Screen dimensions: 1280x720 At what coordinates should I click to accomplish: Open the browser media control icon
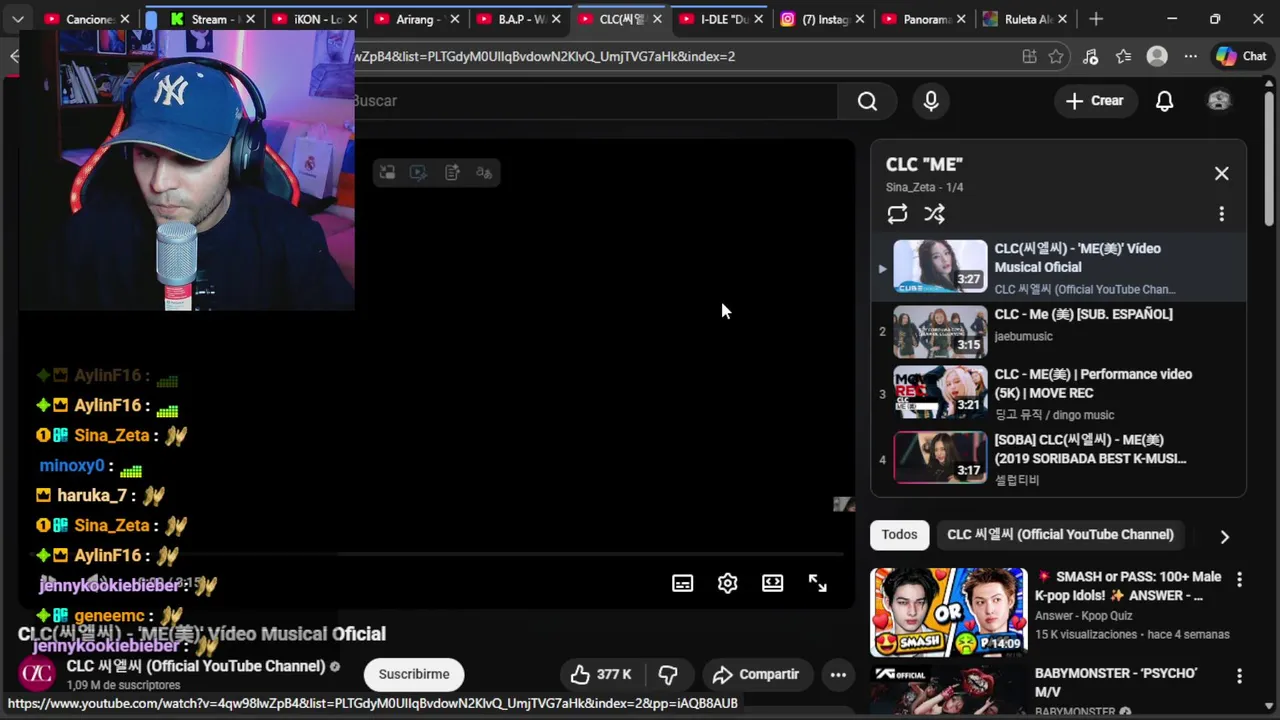click(1091, 57)
